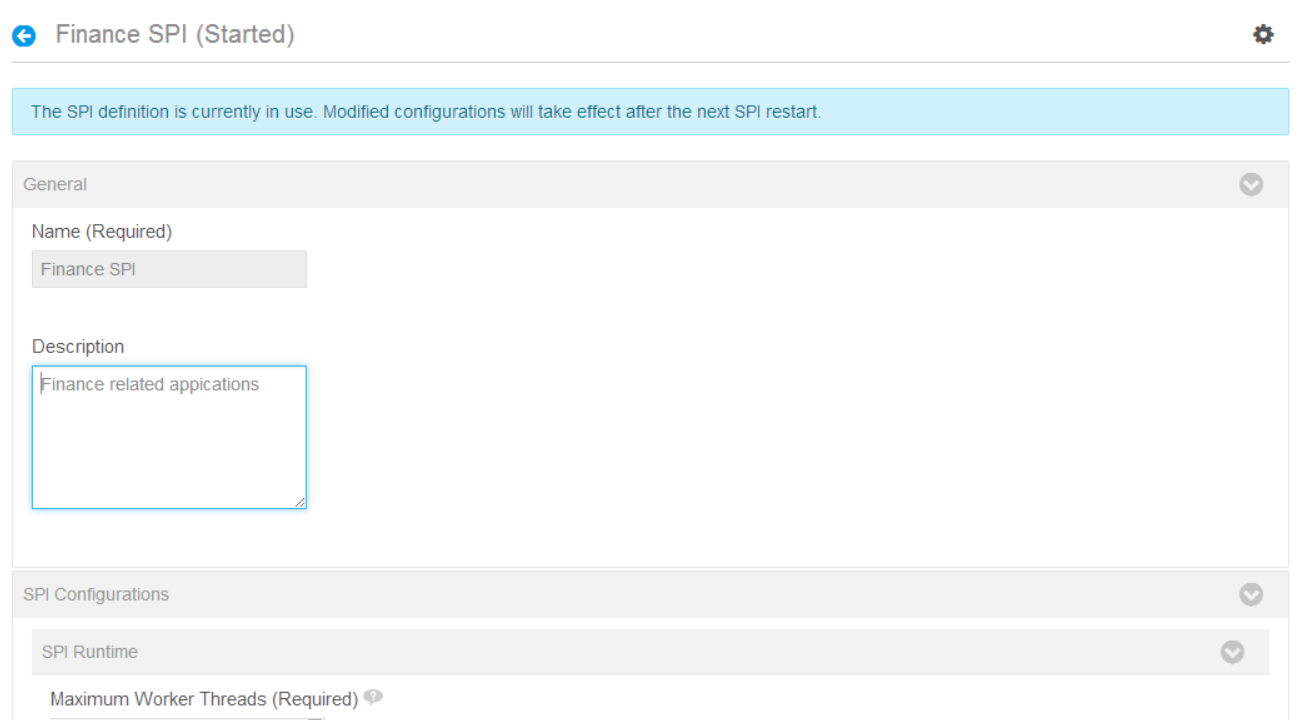Collapse the SPI Runtime section chevron
The image size is (1314, 720).
(1233, 652)
